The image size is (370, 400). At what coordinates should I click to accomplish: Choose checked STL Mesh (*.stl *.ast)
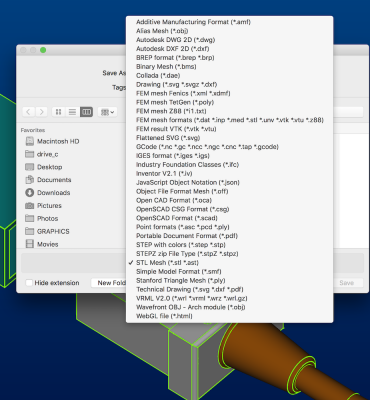pos(229,263)
